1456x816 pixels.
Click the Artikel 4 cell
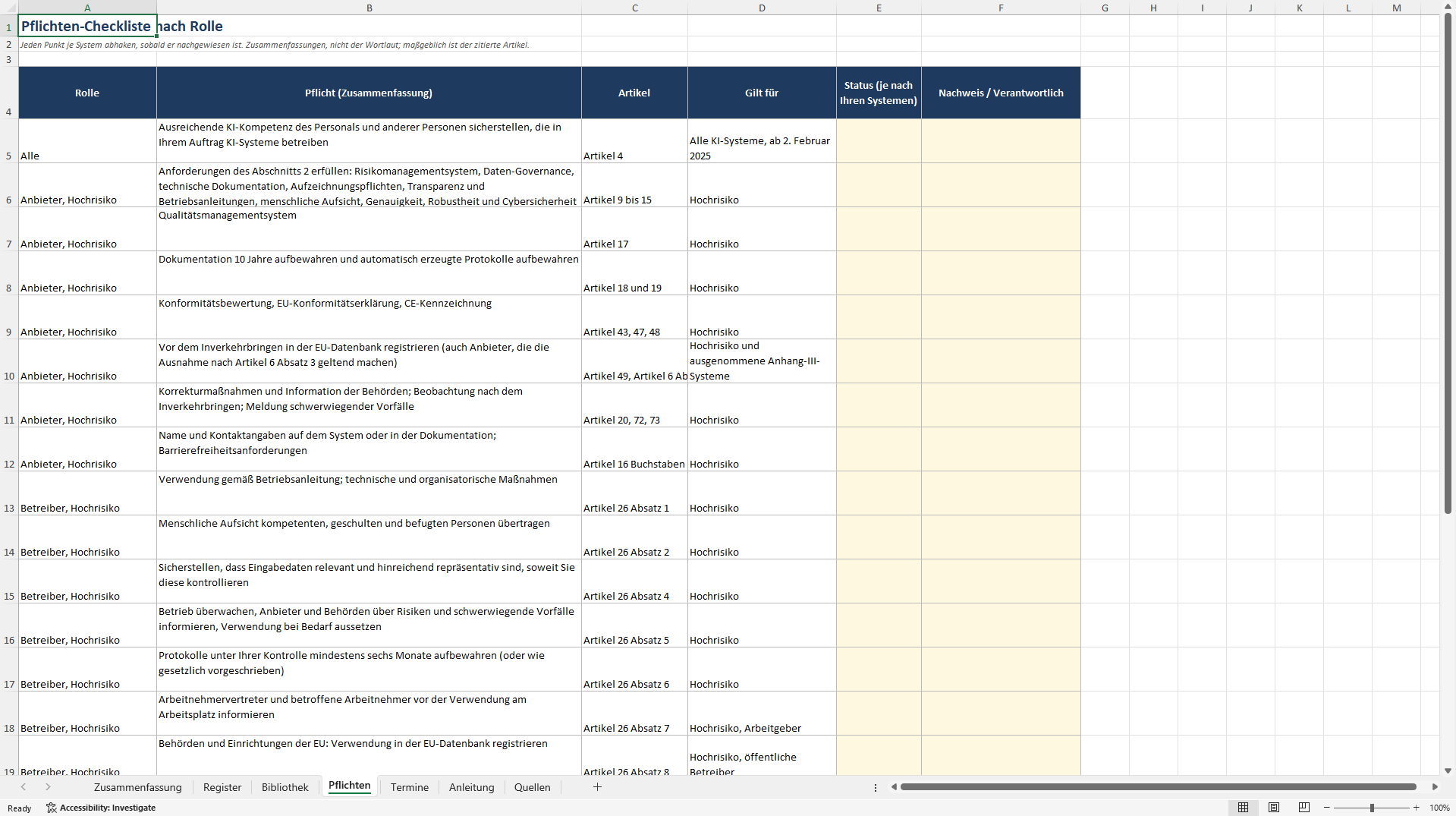(634, 141)
